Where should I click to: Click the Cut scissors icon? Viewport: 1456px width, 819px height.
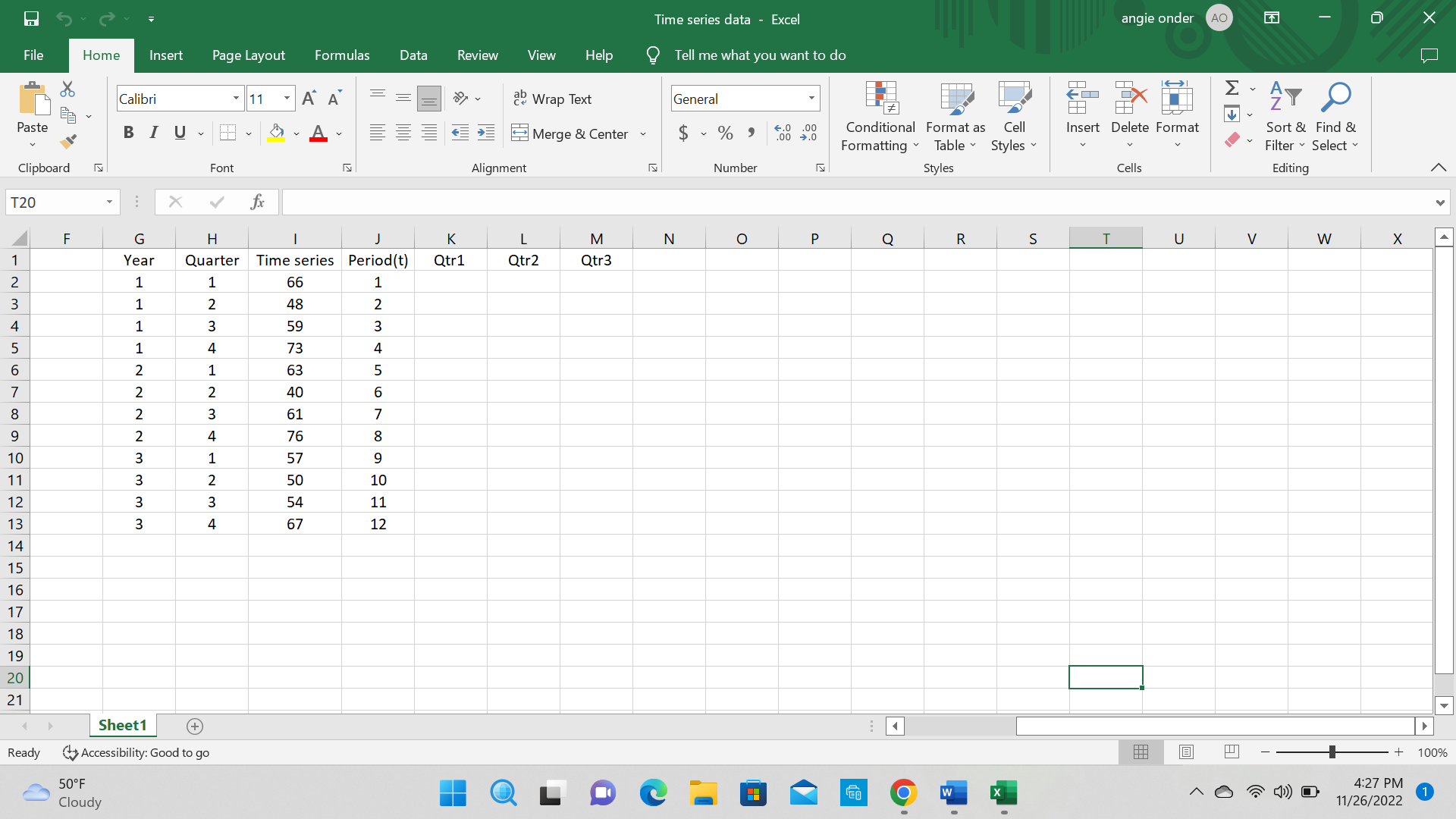67,89
